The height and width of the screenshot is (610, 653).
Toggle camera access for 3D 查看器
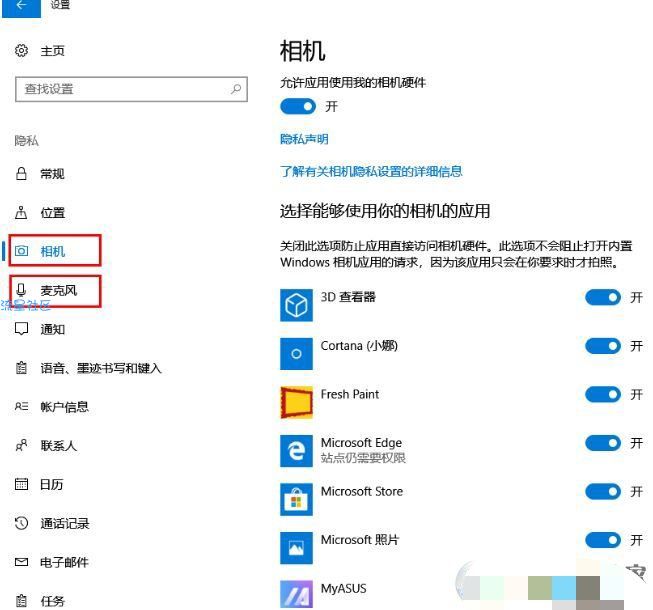click(x=603, y=297)
